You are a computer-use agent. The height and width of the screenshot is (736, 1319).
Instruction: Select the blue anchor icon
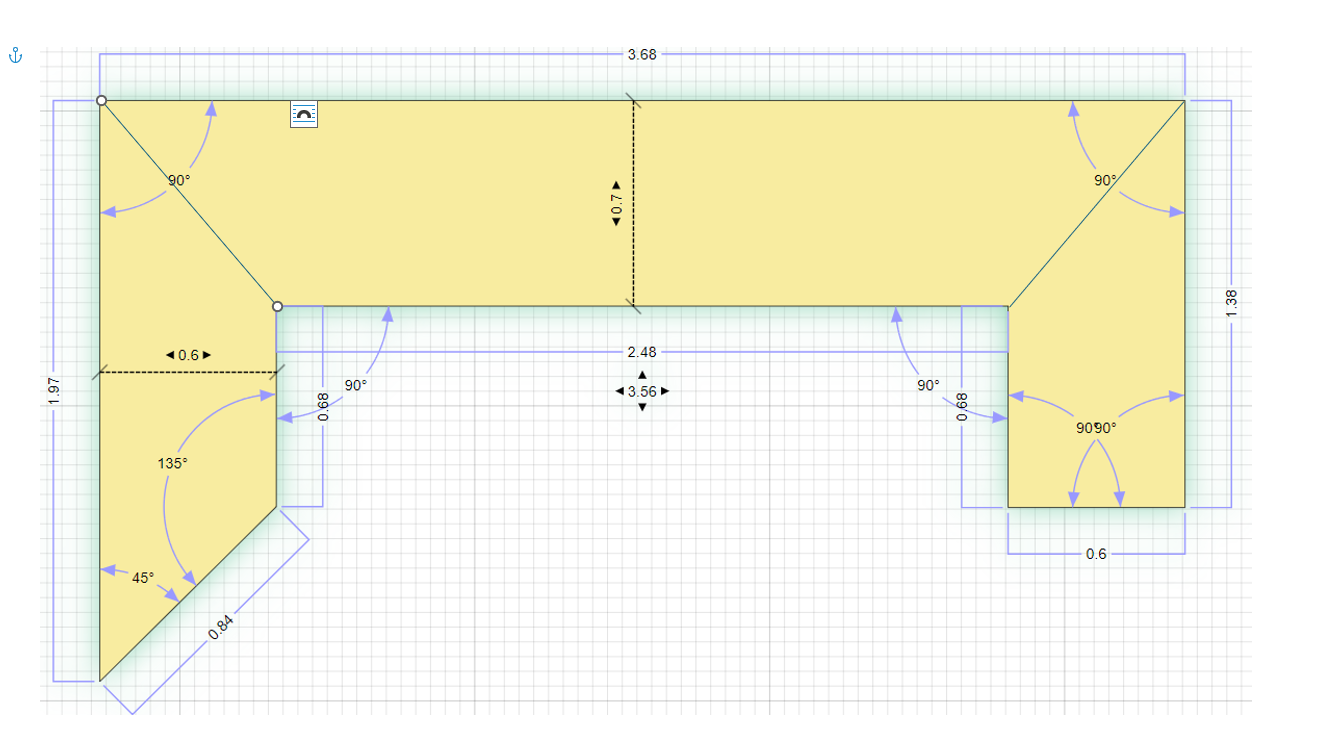point(15,57)
